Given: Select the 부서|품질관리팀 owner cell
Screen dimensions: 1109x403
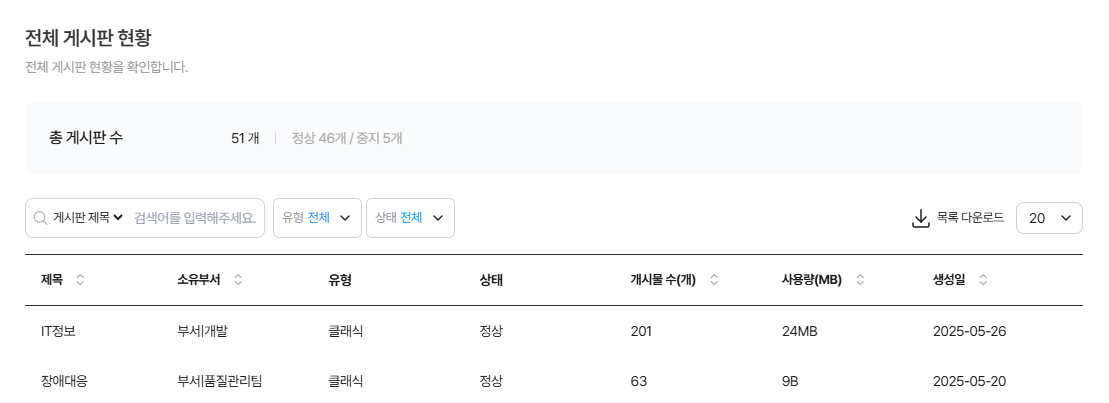Looking at the screenshot, I should tap(219, 381).
